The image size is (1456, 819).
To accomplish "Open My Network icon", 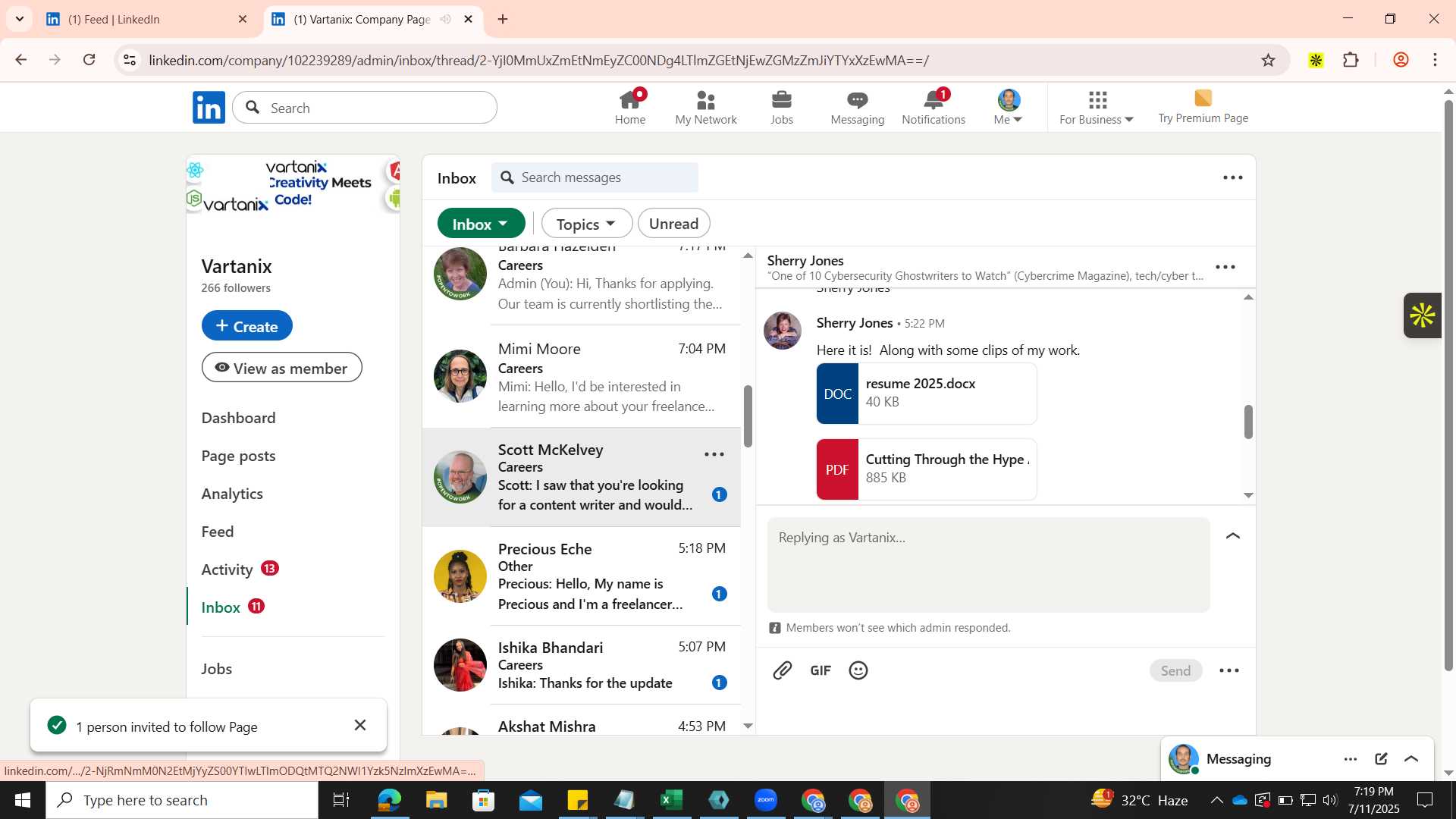I will point(706,107).
